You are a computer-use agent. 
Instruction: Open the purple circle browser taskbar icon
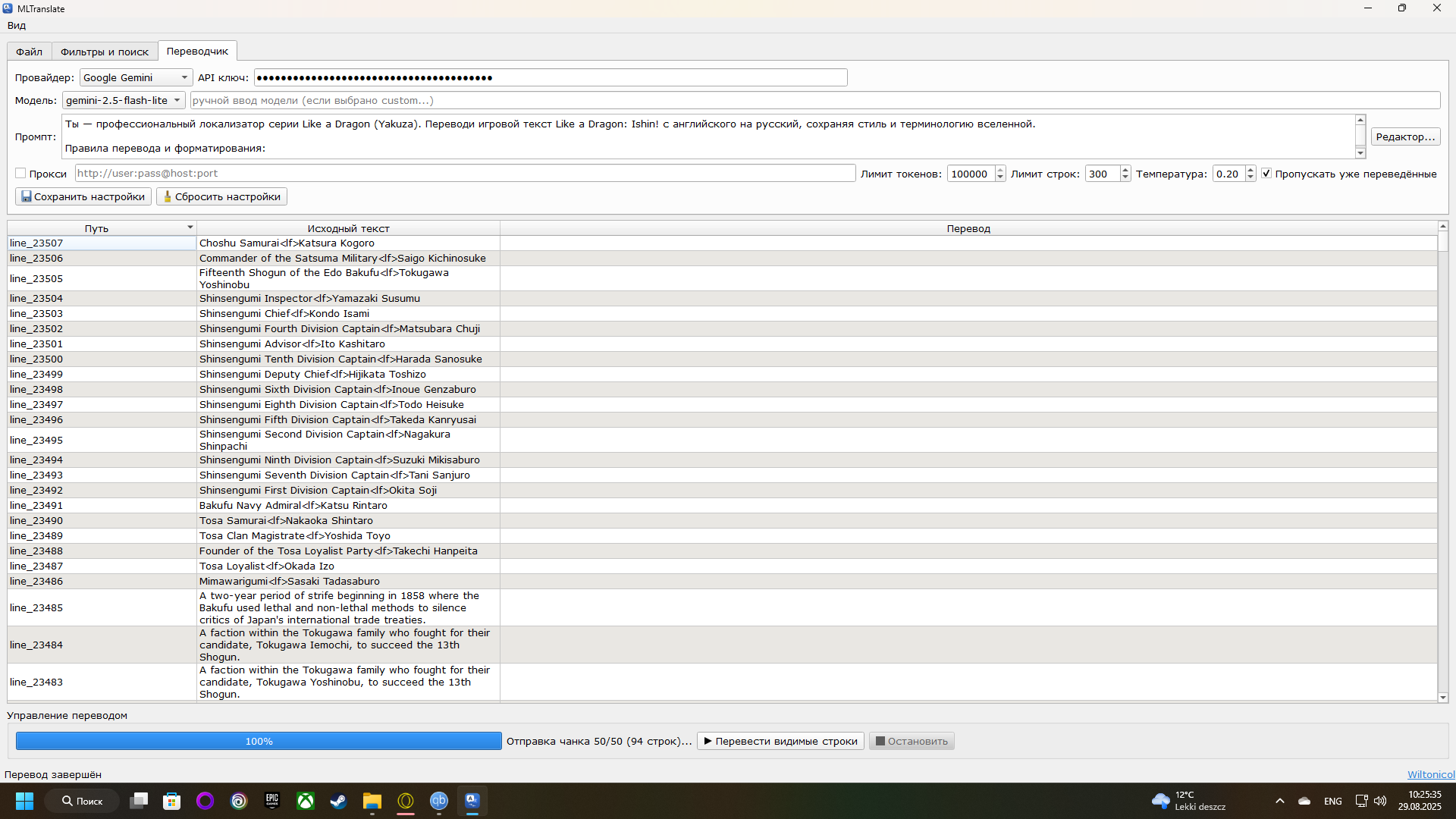[x=206, y=801]
